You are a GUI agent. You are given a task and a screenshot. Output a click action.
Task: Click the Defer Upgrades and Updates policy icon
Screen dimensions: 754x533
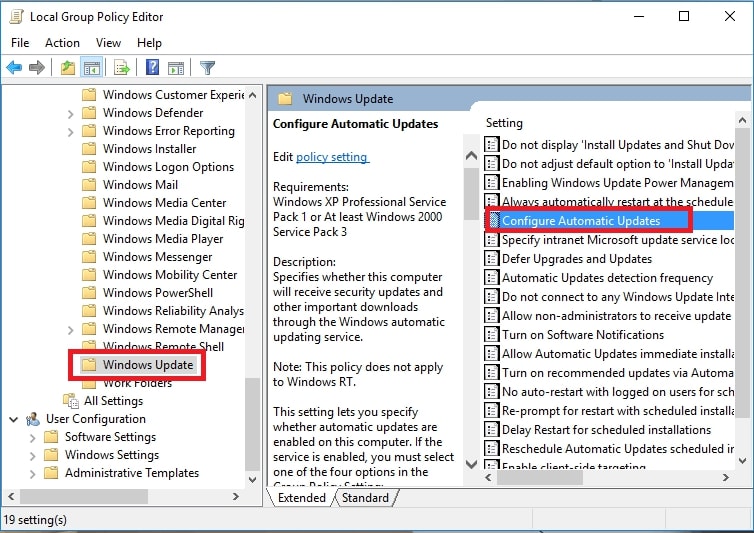[x=491, y=259]
